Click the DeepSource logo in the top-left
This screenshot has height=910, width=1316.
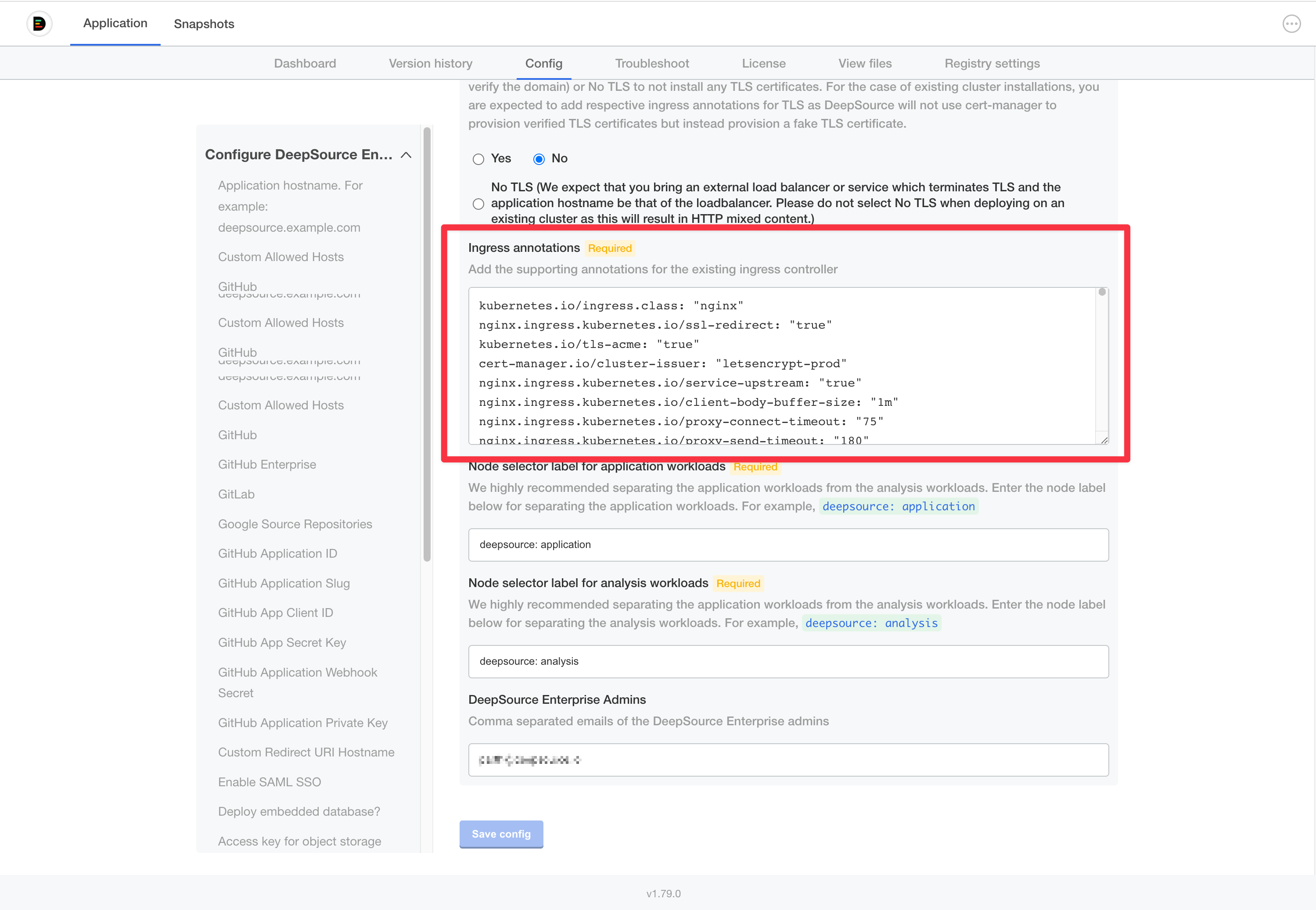(39, 23)
